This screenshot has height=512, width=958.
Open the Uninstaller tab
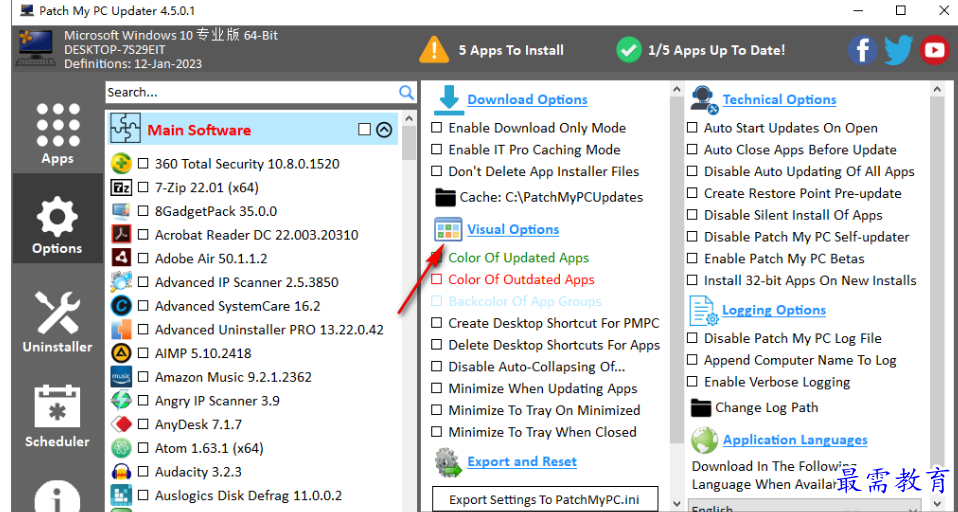click(x=57, y=321)
